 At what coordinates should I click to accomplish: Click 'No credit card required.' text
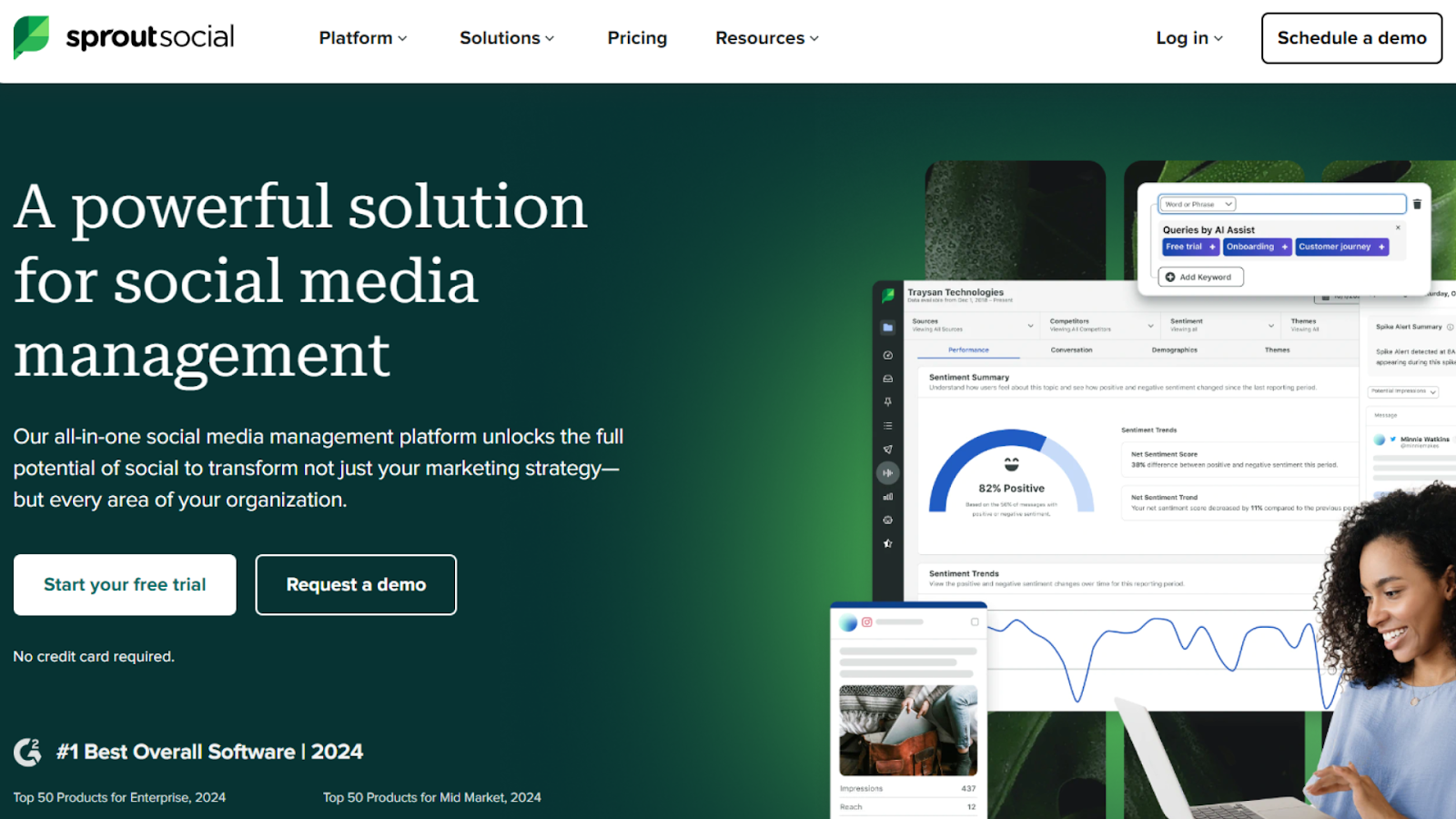pyautogui.click(x=94, y=656)
